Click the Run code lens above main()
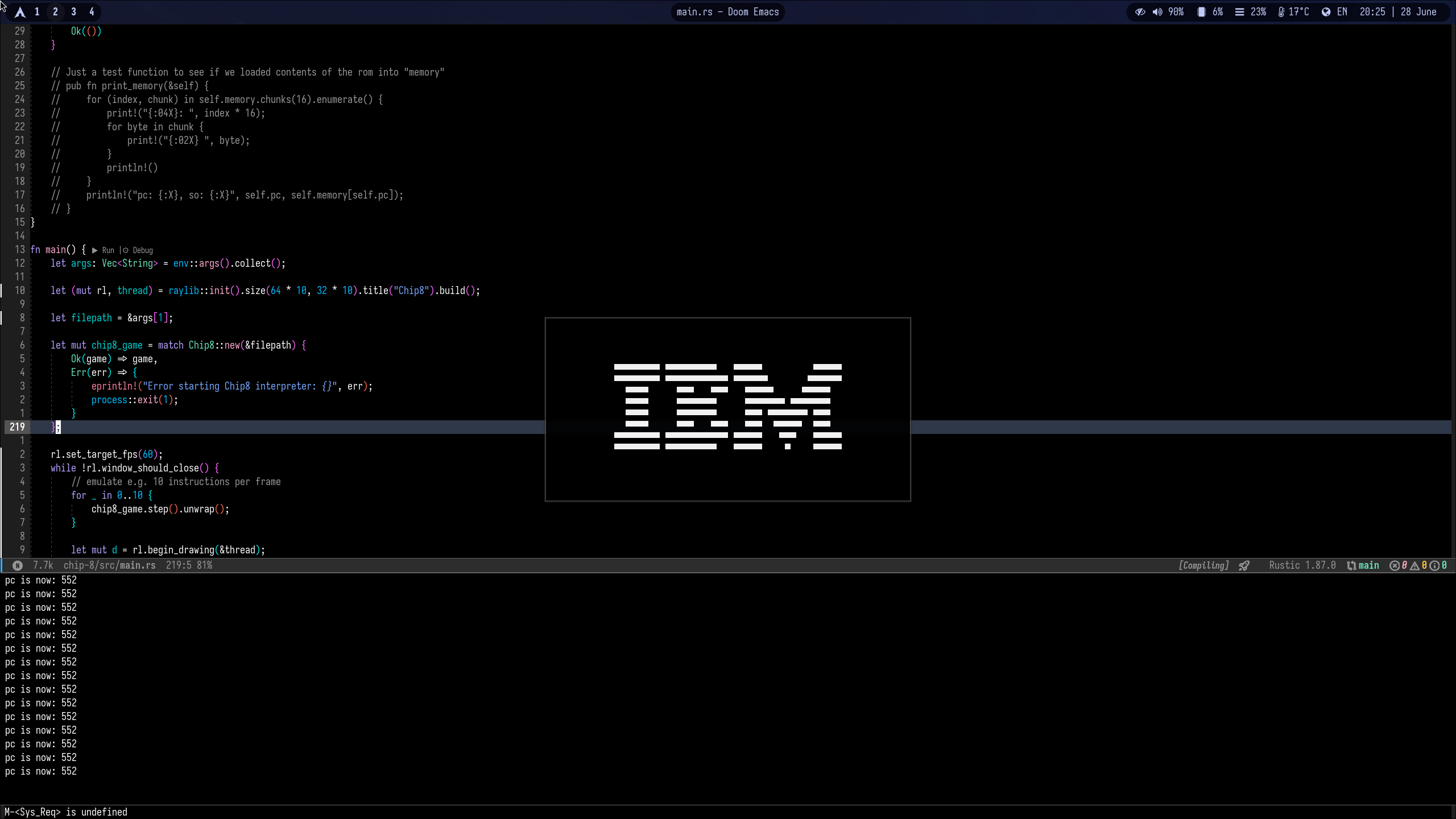Viewport: 1456px width, 819px height. [x=108, y=250]
